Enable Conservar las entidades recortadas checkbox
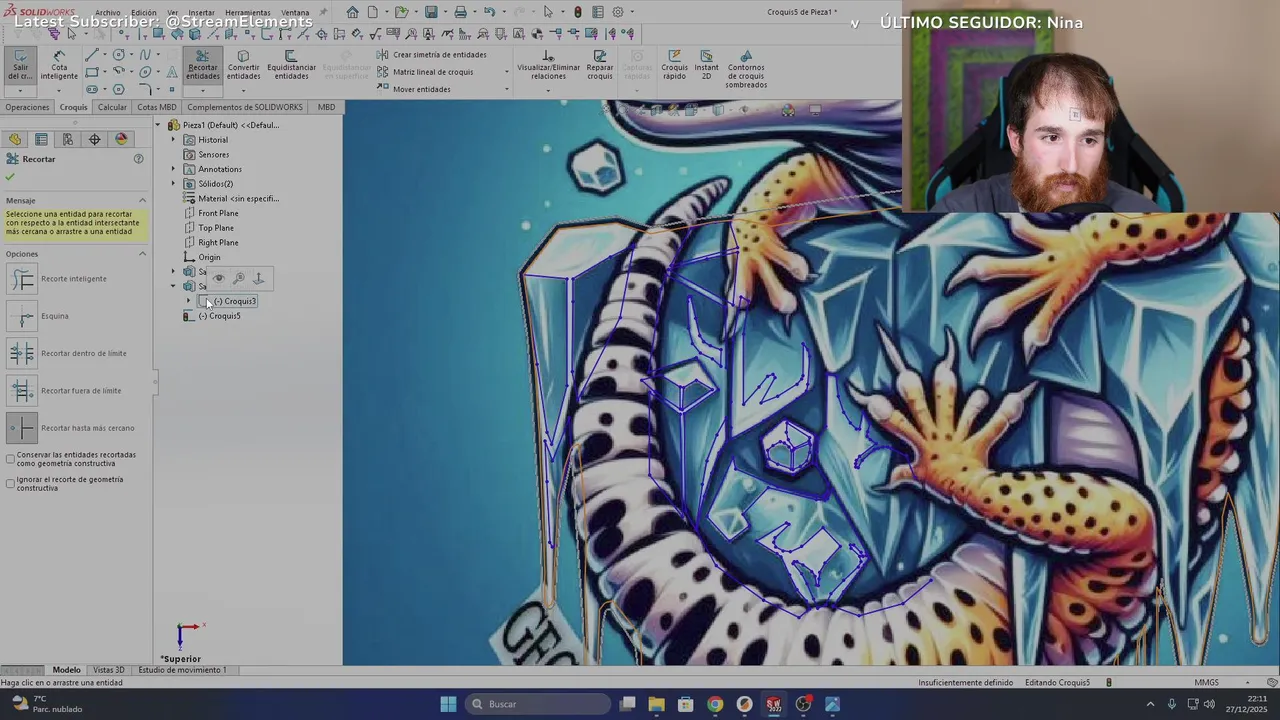This screenshot has height=720, width=1280. 10,459
